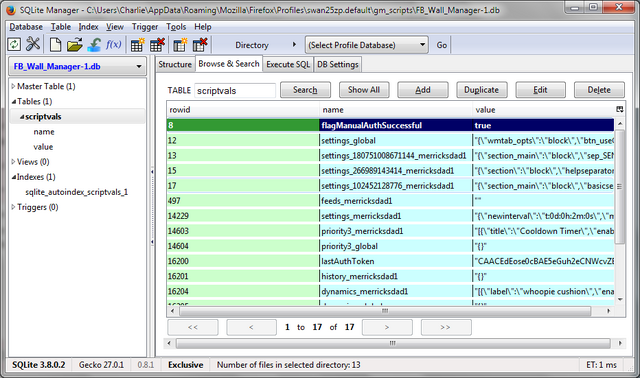Image resolution: width=640 pixels, height=378 pixels.
Task: Click the Create Index icon
Action: click(180, 44)
